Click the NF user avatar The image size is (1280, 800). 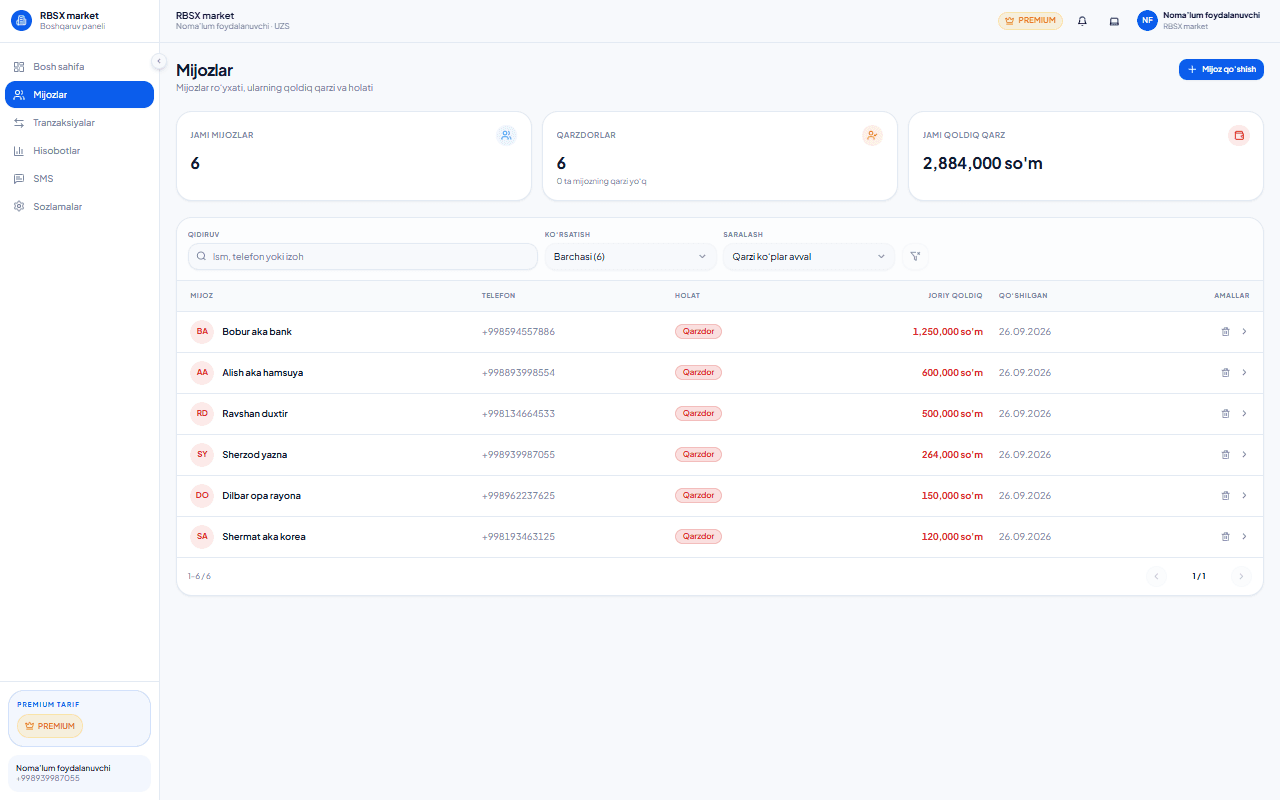click(1147, 20)
